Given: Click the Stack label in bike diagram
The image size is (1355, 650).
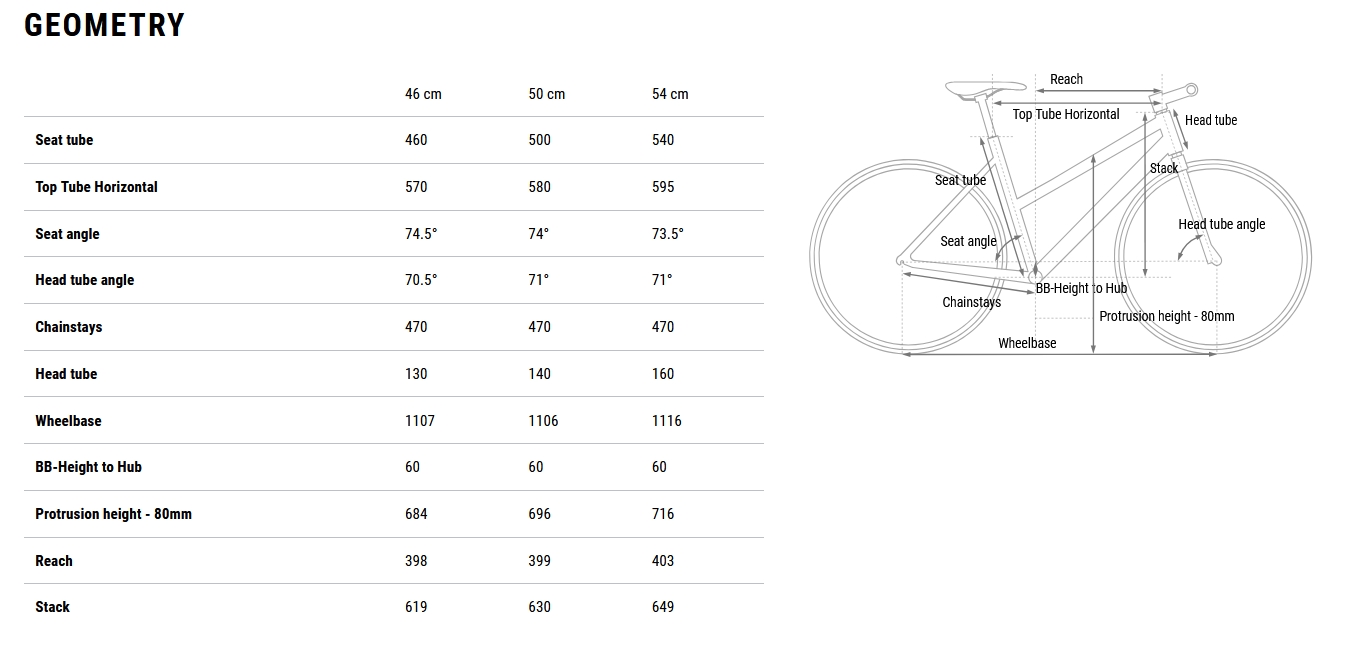Looking at the screenshot, I should 1163,168.
